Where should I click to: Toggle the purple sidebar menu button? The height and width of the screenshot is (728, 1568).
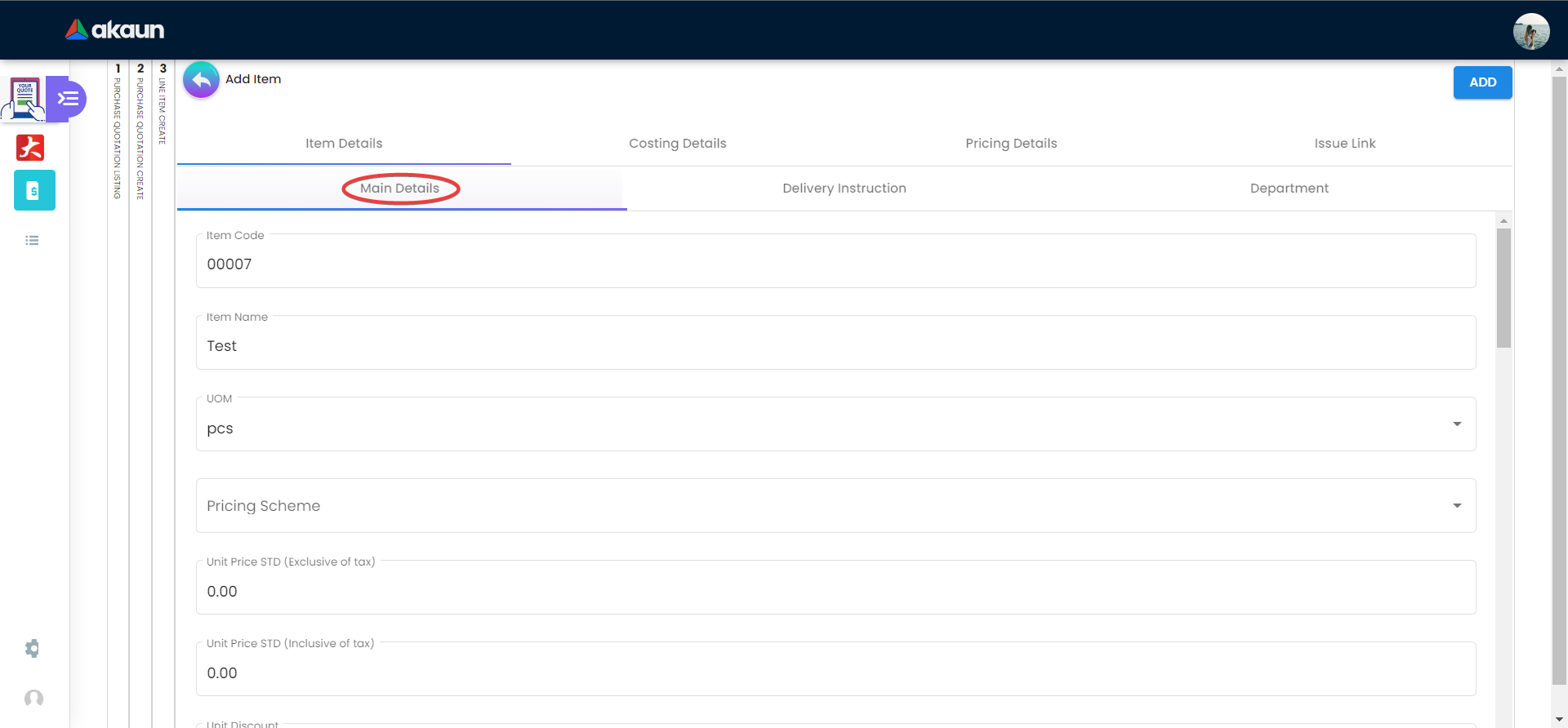[x=68, y=99]
